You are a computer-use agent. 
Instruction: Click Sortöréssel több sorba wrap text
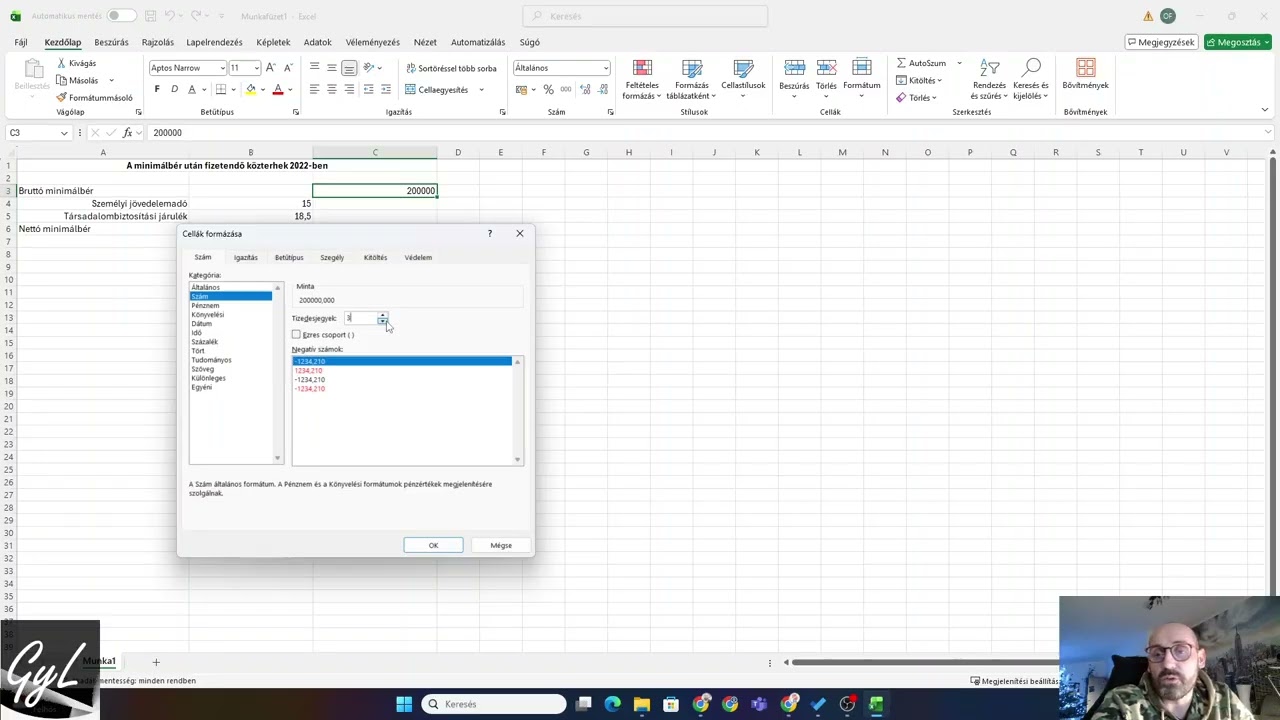coord(450,68)
